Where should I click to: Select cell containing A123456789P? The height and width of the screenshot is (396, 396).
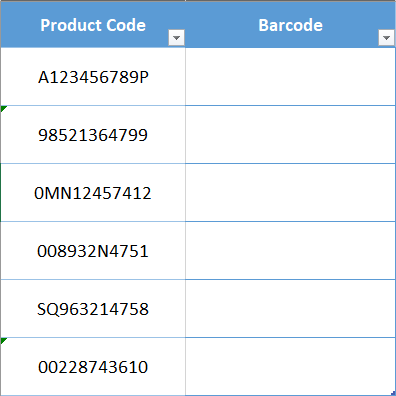coord(93,77)
